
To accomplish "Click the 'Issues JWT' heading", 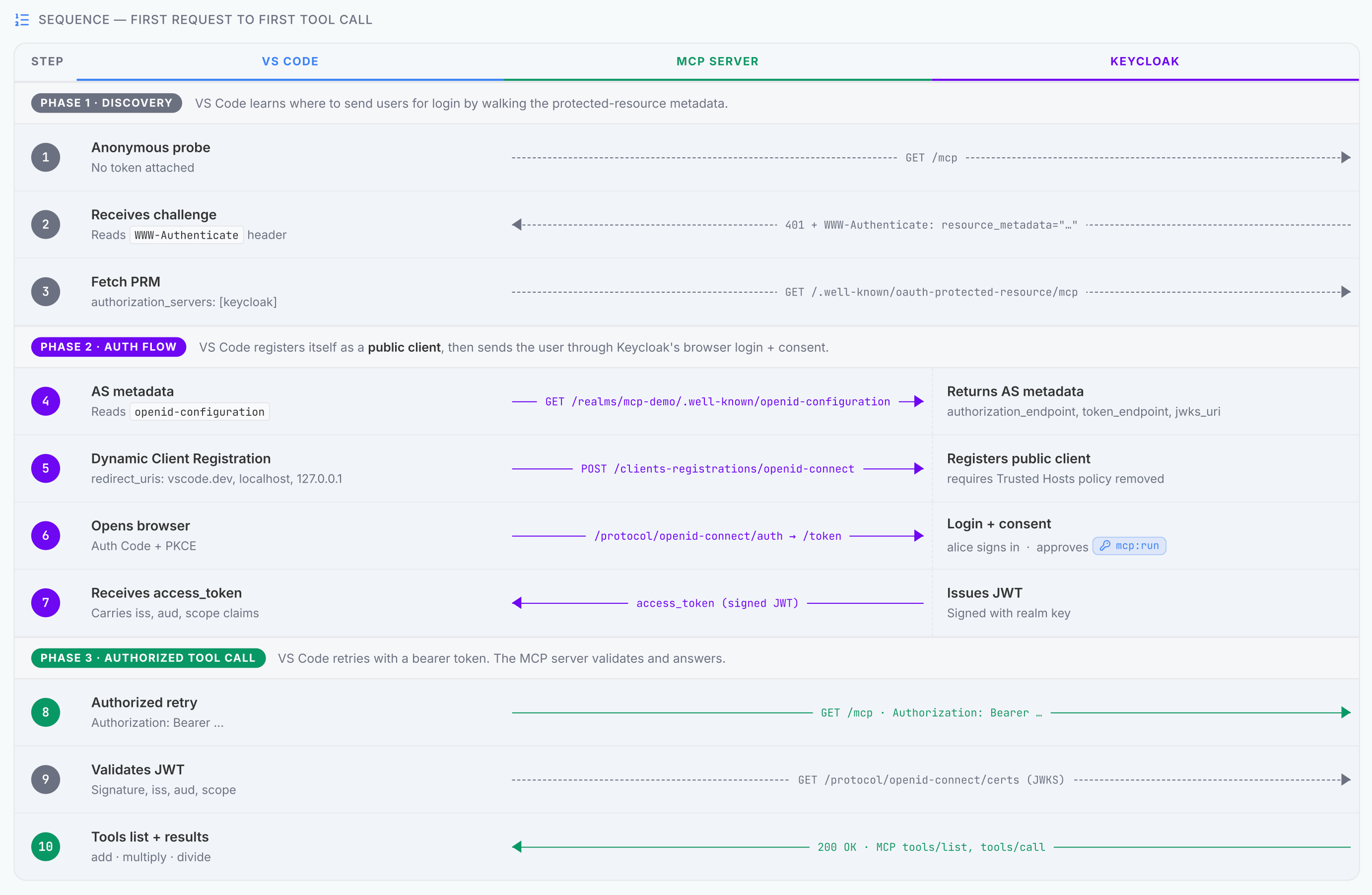I will [x=984, y=592].
